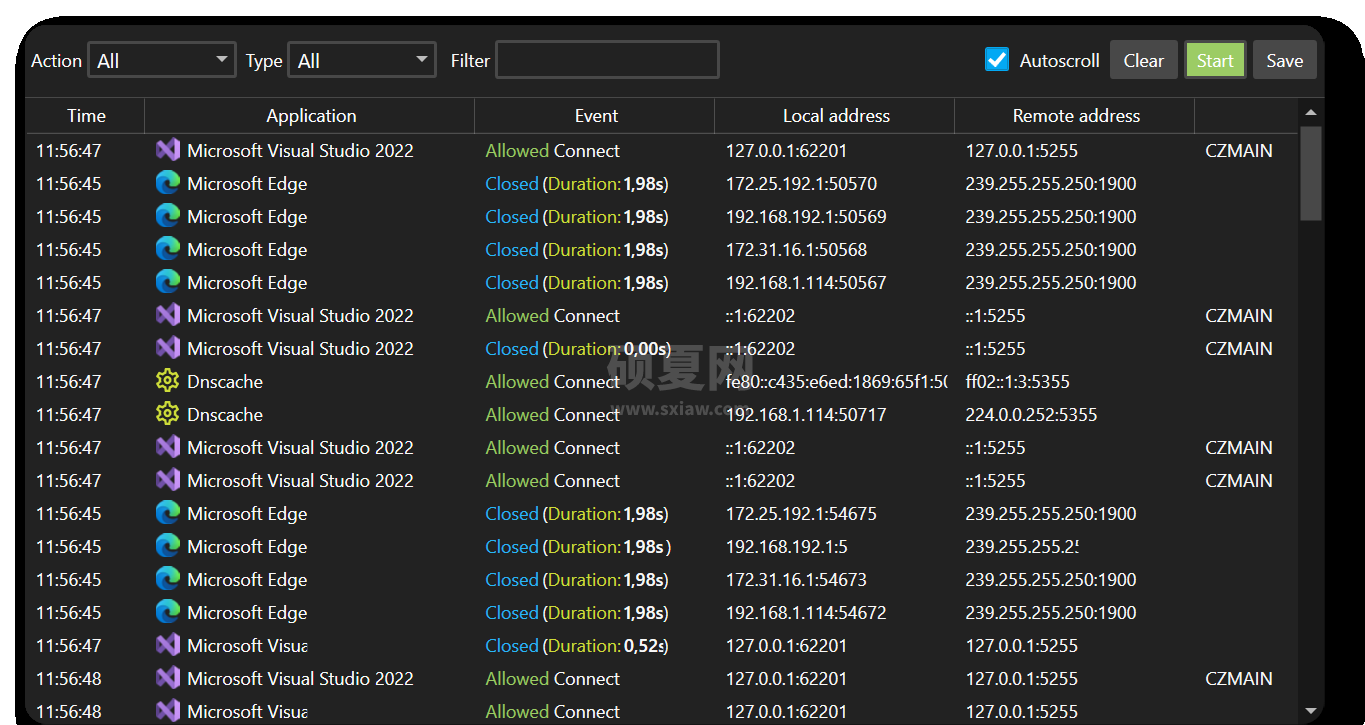
Task: Click Closed event in the 192.168.1.114:50567 row
Action: pos(577,283)
